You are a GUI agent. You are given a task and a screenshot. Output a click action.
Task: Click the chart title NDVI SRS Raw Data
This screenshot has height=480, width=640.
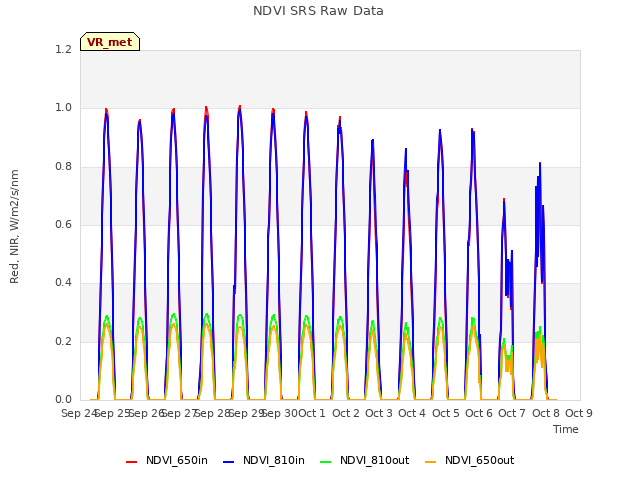[318, 11]
